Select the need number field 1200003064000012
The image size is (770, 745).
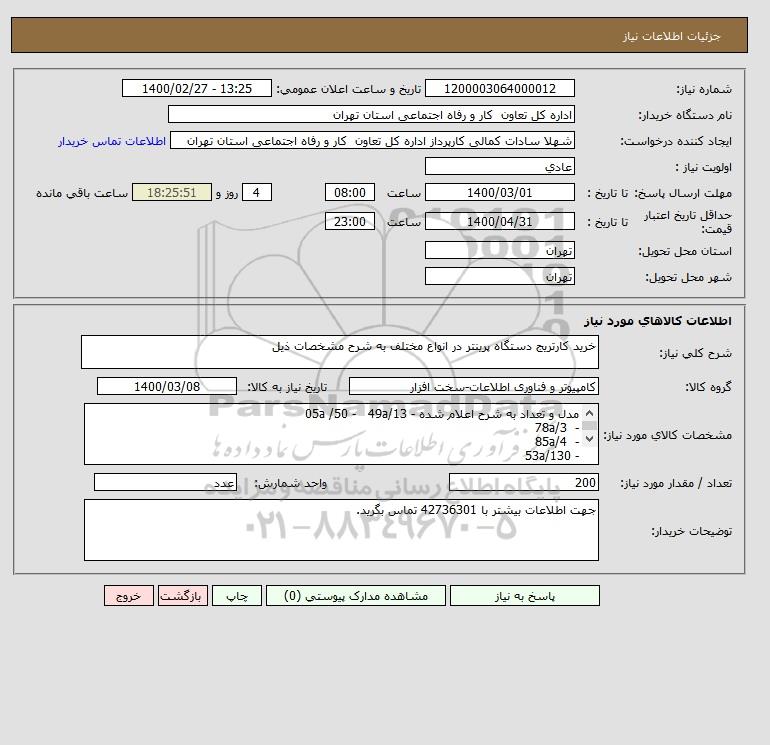[x=499, y=88]
